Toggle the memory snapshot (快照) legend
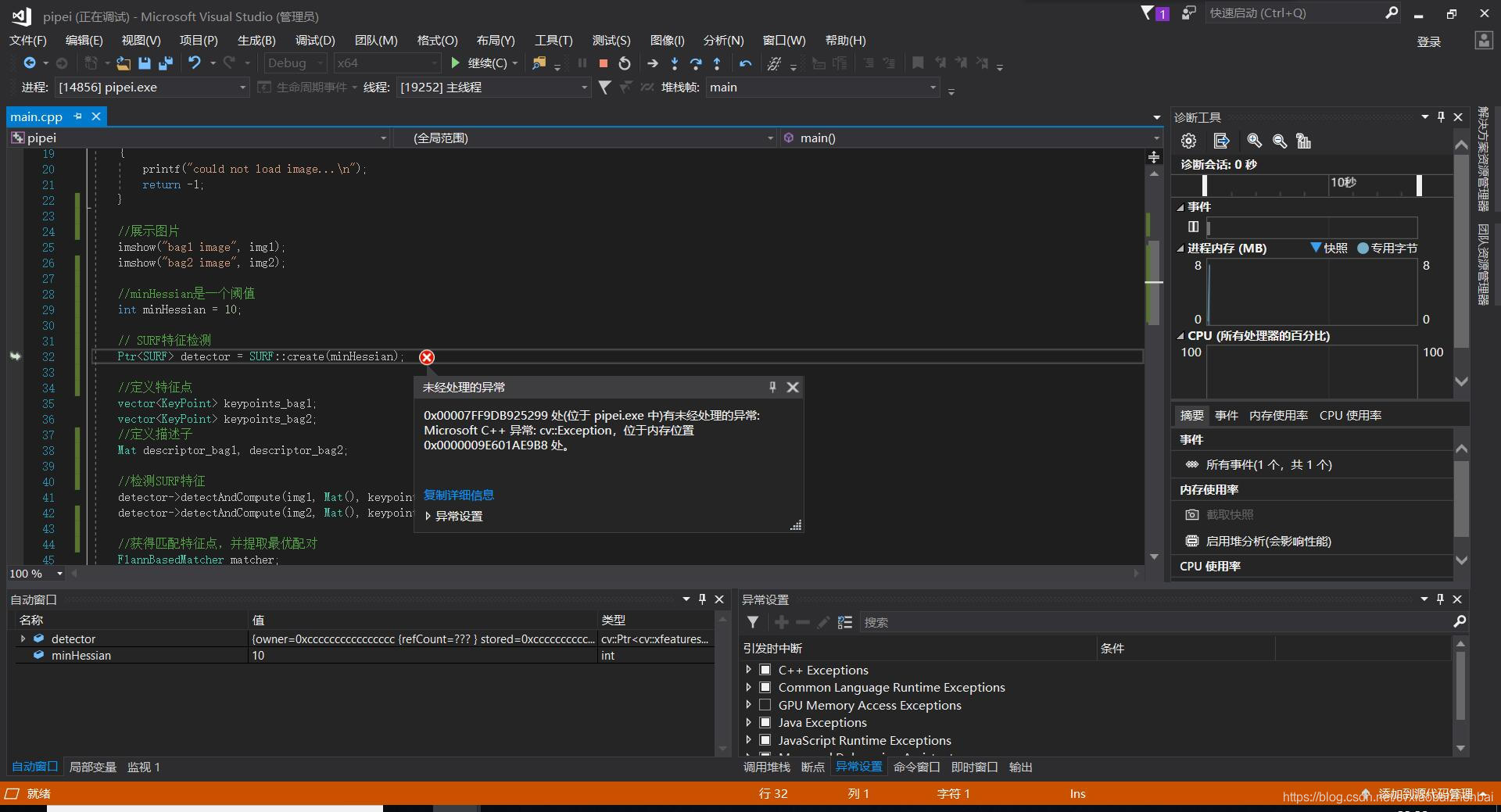1501x812 pixels. pos(1329,248)
